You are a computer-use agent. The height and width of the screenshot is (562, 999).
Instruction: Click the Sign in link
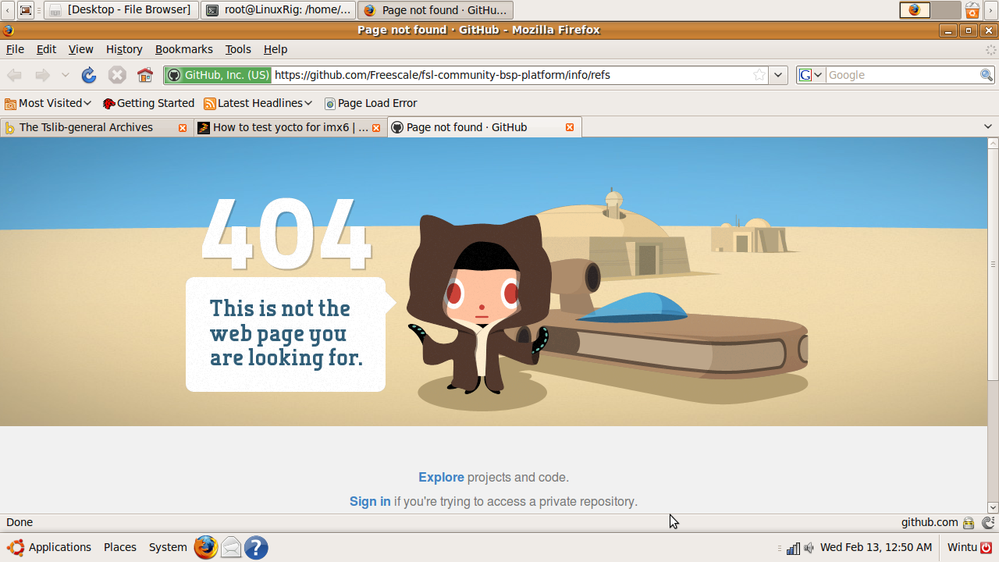[370, 501]
